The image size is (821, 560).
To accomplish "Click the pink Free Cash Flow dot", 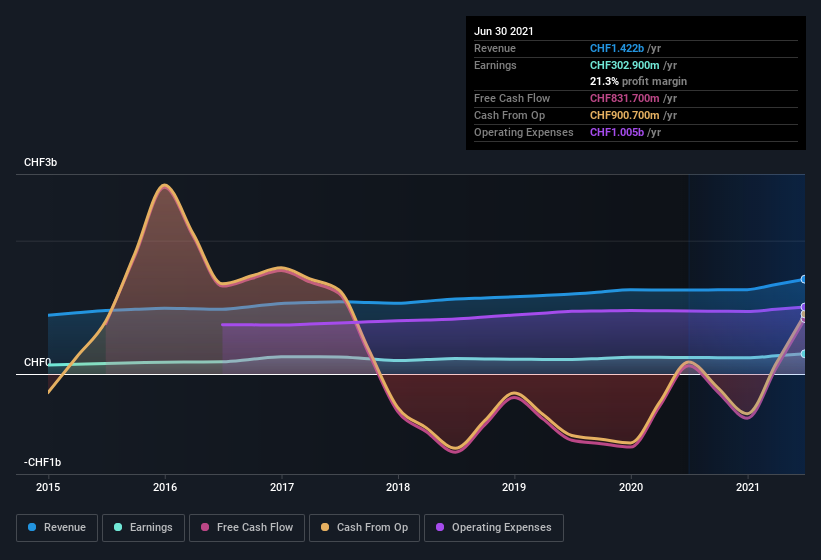I will pyautogui.click(x=205, y=527).
